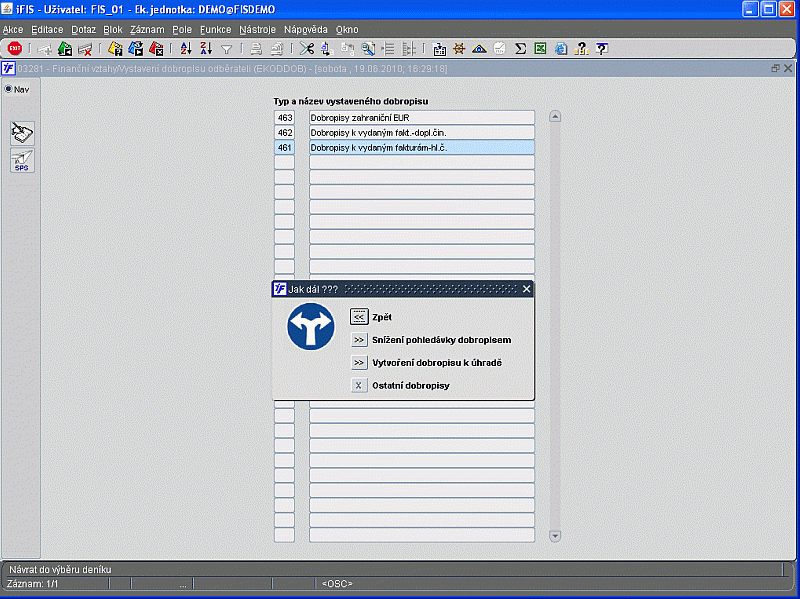Click the pen-and-paper sidebar icon

(x=22, y=133)
